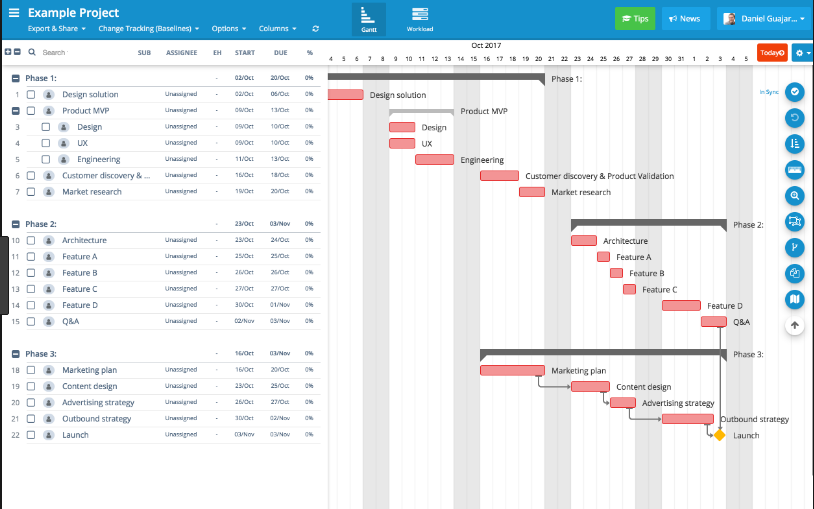Click the green Tips button
This screenshot has width=814, height=509.
tap(634, 18)
